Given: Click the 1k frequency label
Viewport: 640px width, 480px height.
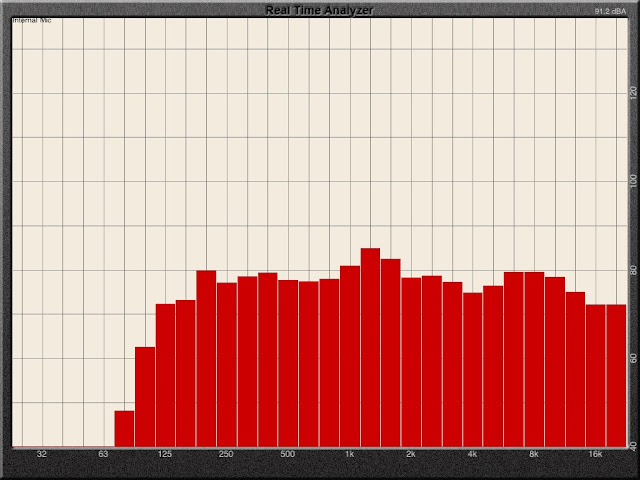Looking at the screenshot, I should point(349,454).
